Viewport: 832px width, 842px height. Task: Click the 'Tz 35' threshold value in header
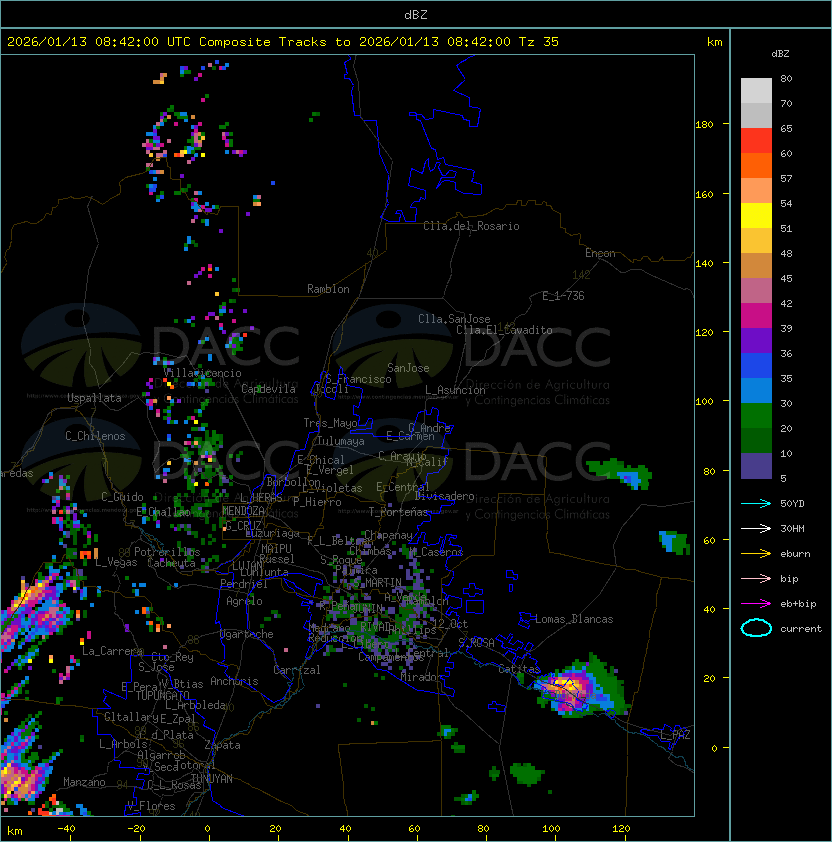pyautogui.click(x=539, y=42)
